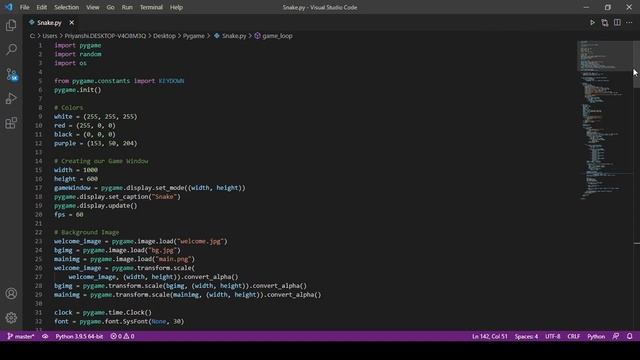Image resolution: width=640 pixels, height=360 pixels.
Task: Expand Snake.py breadcrumb file
Action: pos(230,36)
